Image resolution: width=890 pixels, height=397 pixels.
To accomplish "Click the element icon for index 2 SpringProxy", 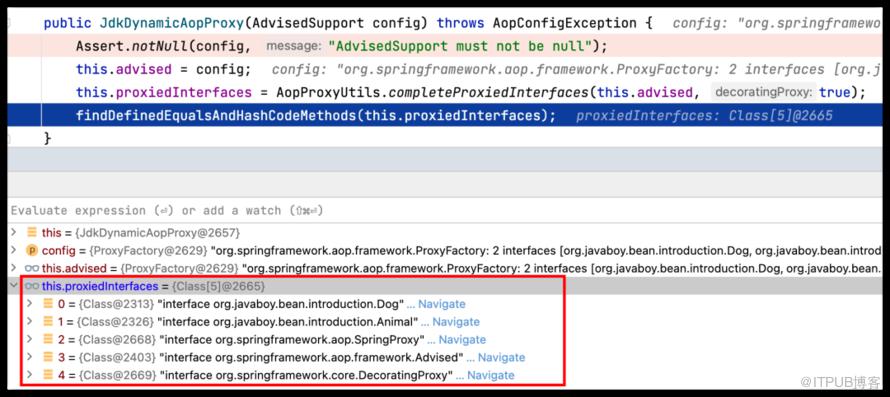I will click(48, 340).
